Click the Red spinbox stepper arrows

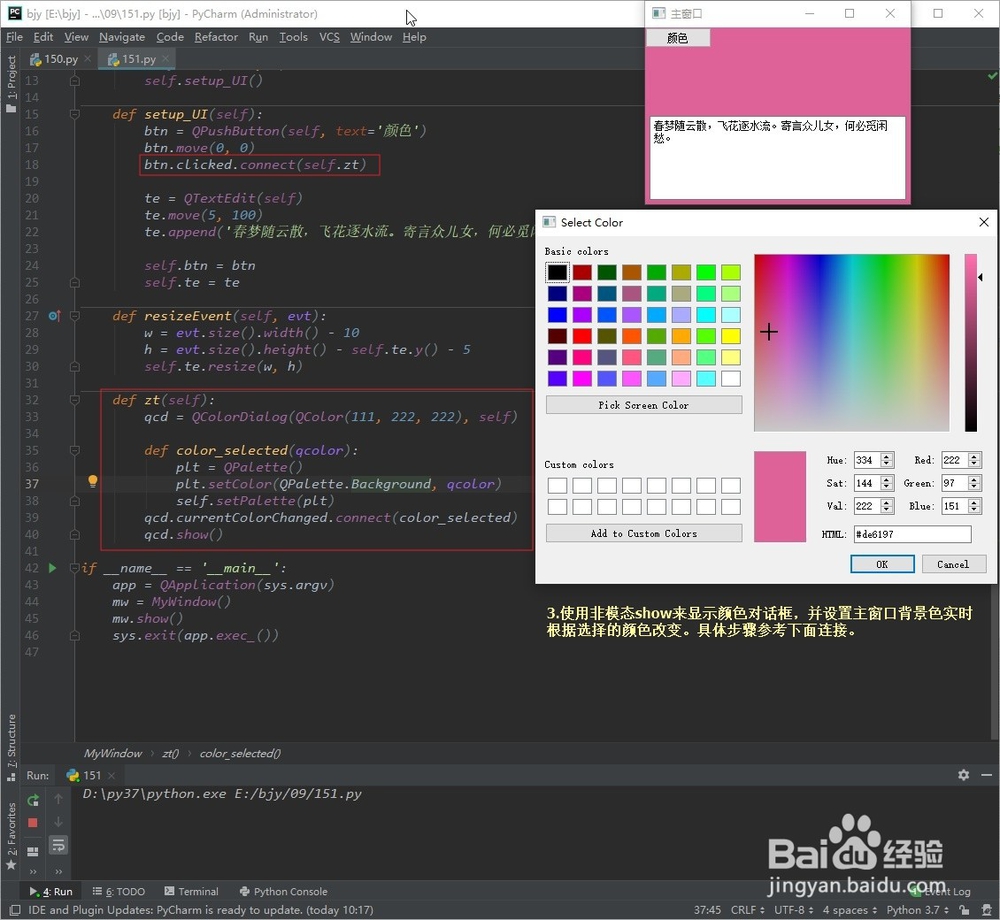[974, 460]
